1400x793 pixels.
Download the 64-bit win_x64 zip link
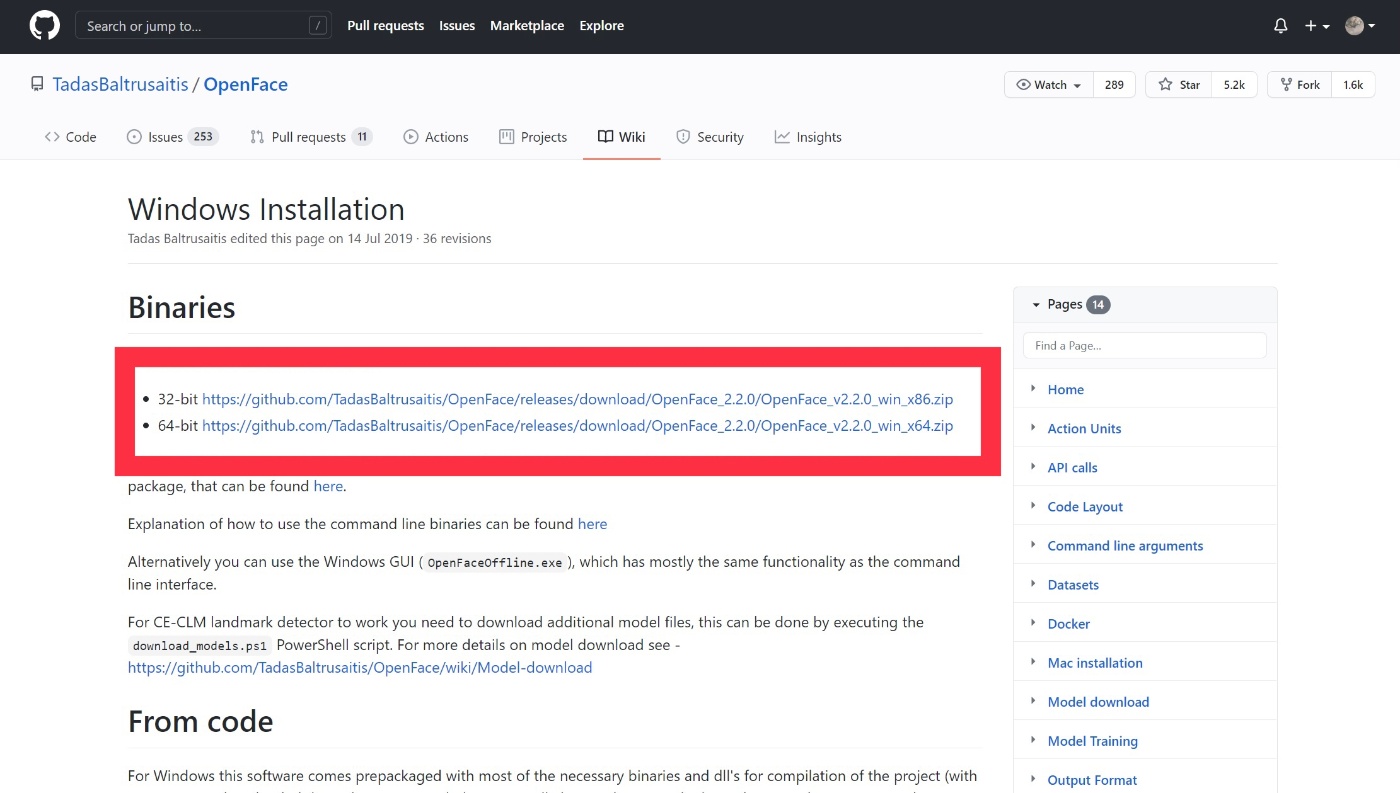click(577, 425)
